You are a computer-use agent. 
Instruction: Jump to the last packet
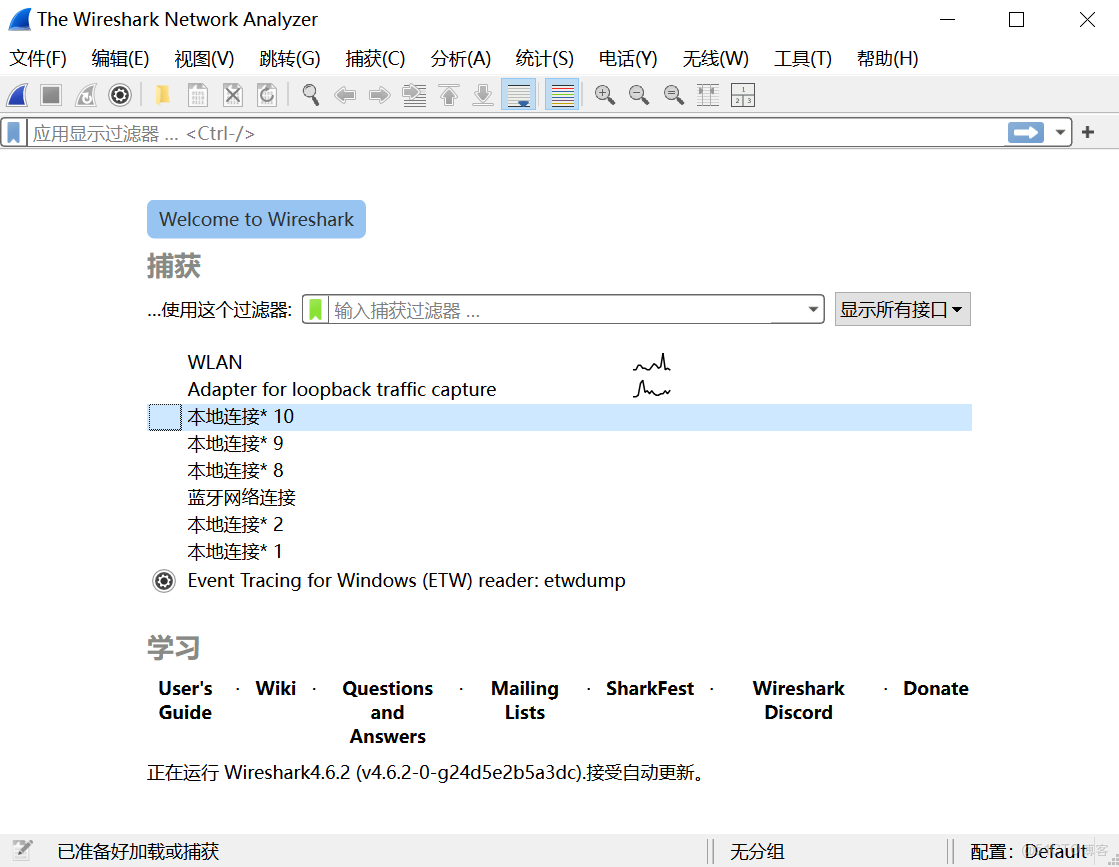(x=483, y=95)
